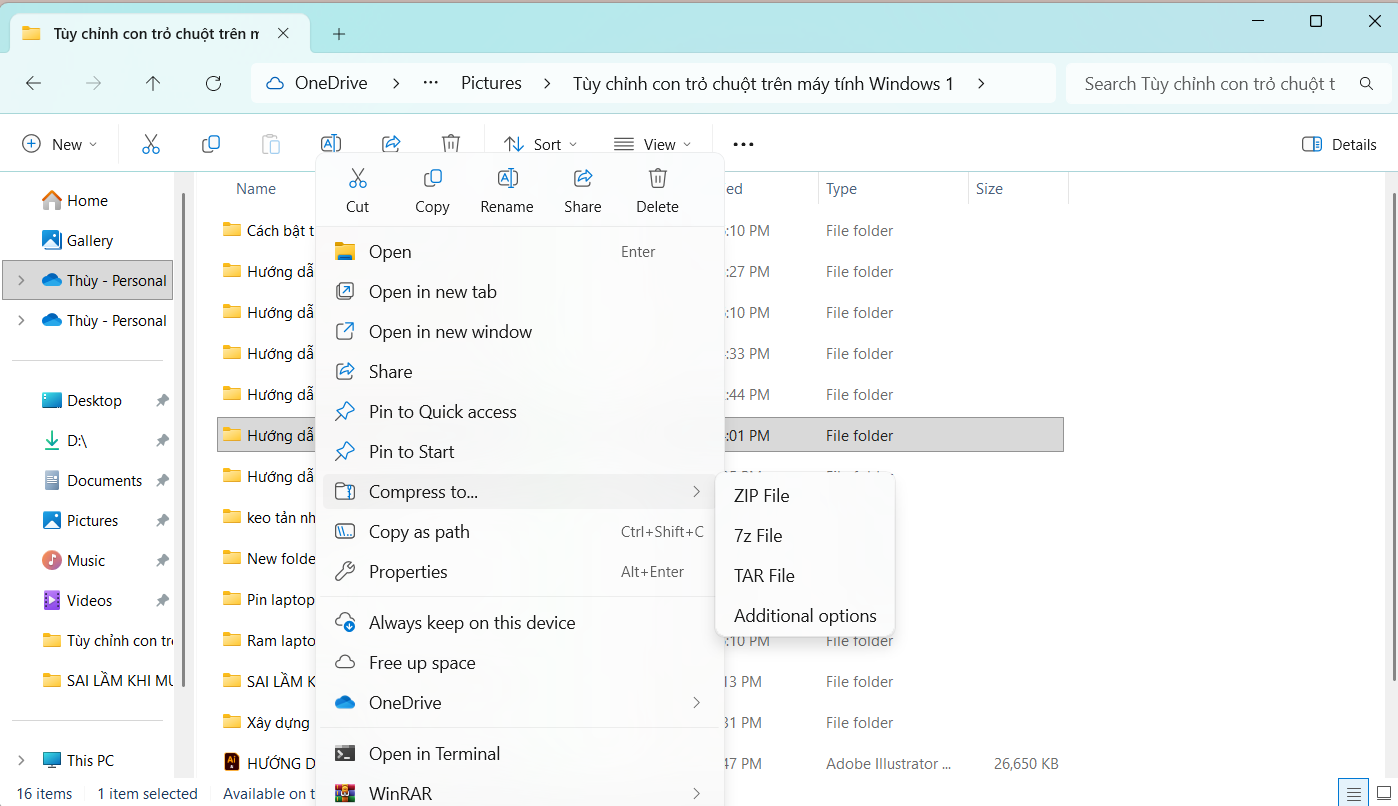Refresh the folder using the refresh icon
This screenshot has height=806, width=1398.
click(x=213, y=84)
